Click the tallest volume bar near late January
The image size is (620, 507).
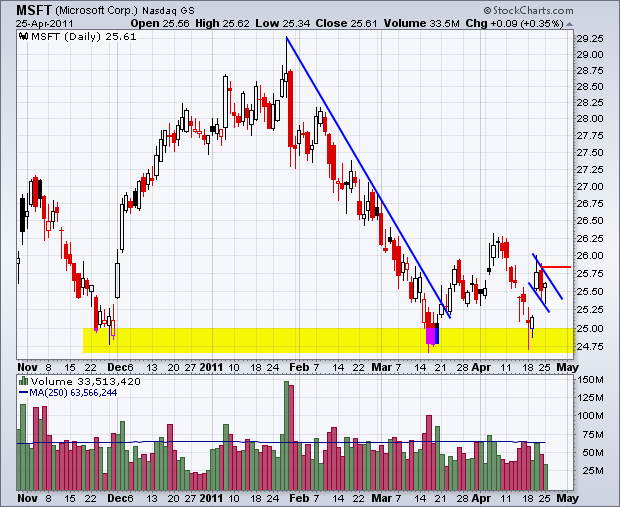(x=286, y=435)
